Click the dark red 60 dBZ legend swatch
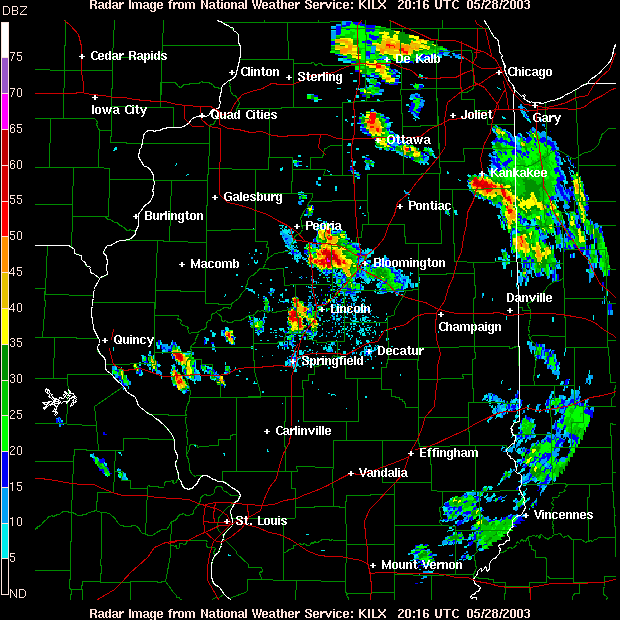The height and width of the screenshot is (620, 620). point(5,147)
